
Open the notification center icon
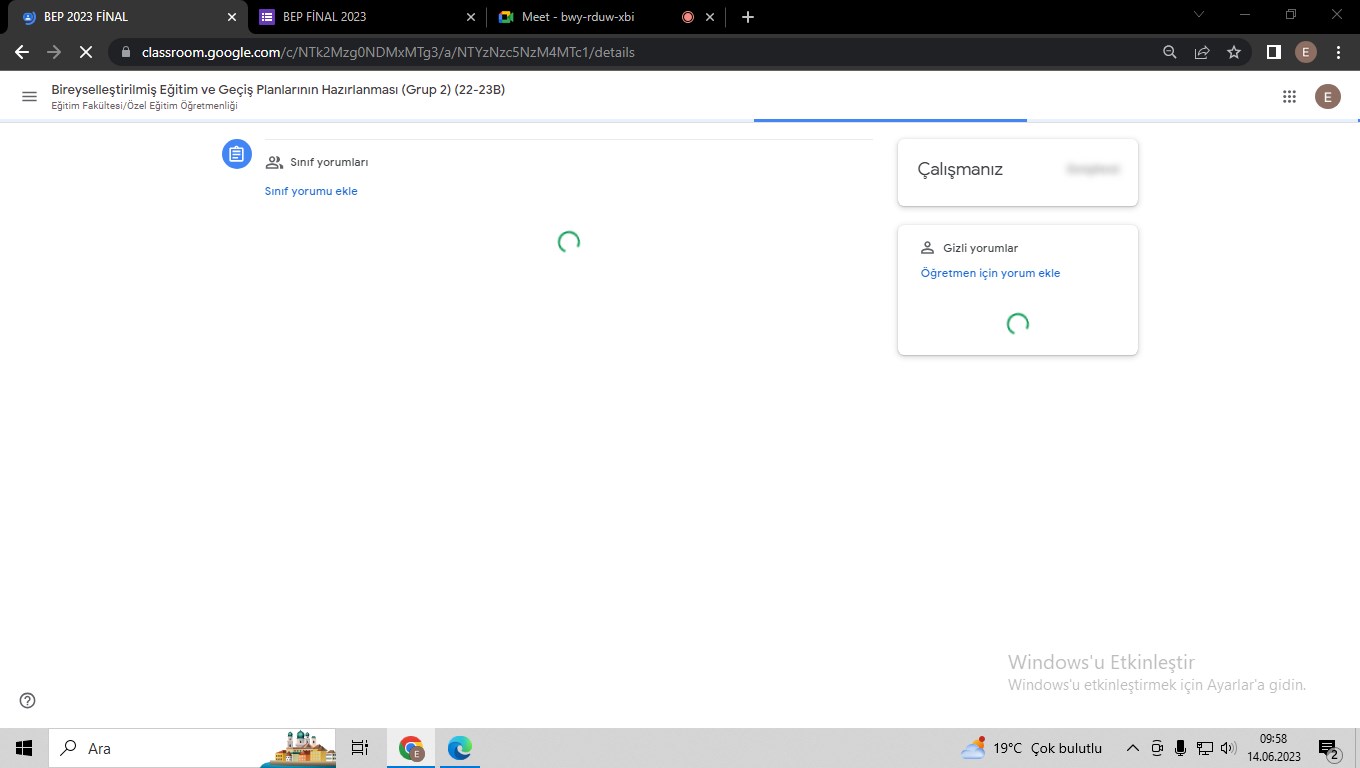click(x=1329, y=749)
